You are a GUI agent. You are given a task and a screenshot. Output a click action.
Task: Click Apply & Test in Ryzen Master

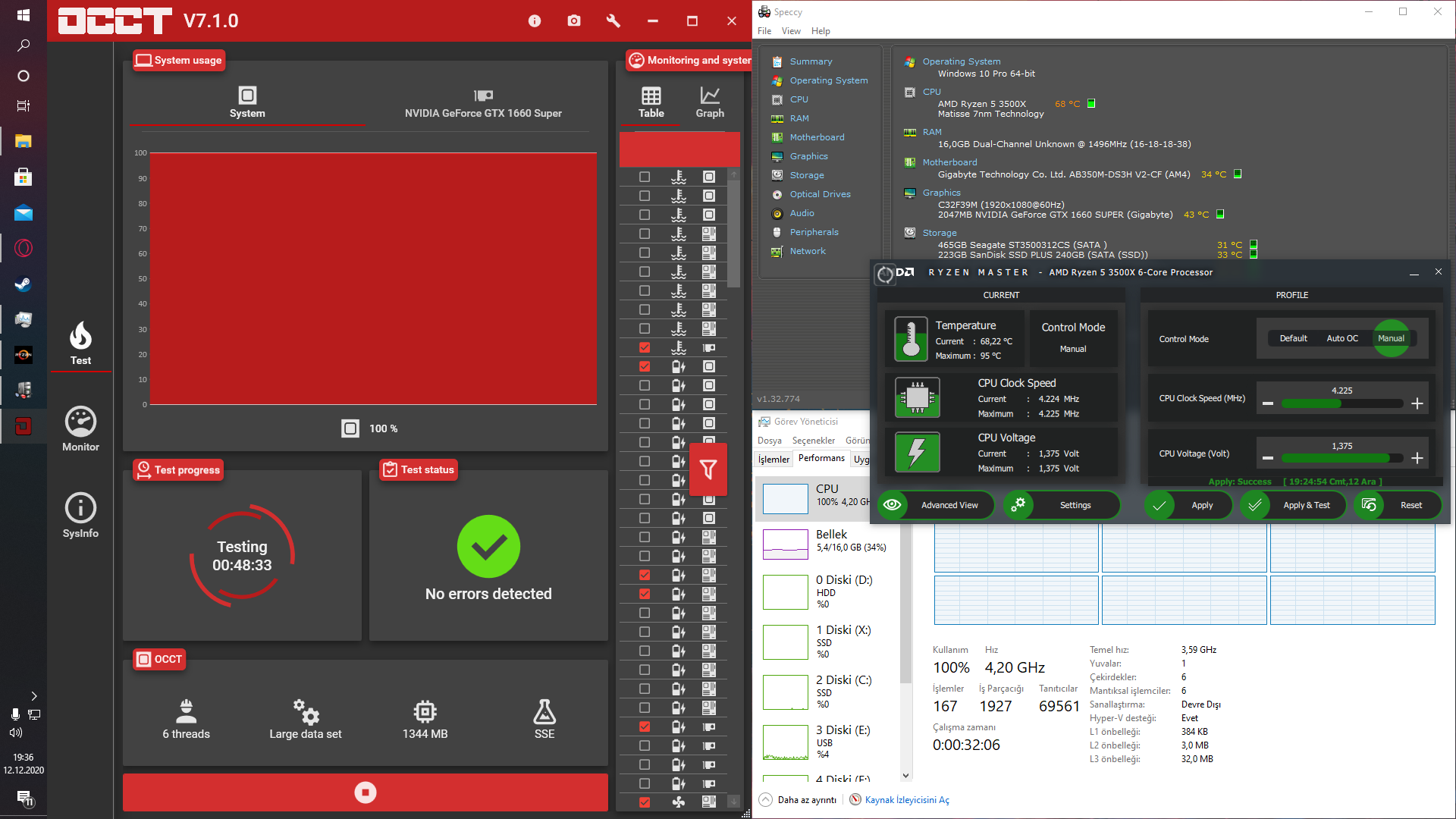pos(1294,505)
